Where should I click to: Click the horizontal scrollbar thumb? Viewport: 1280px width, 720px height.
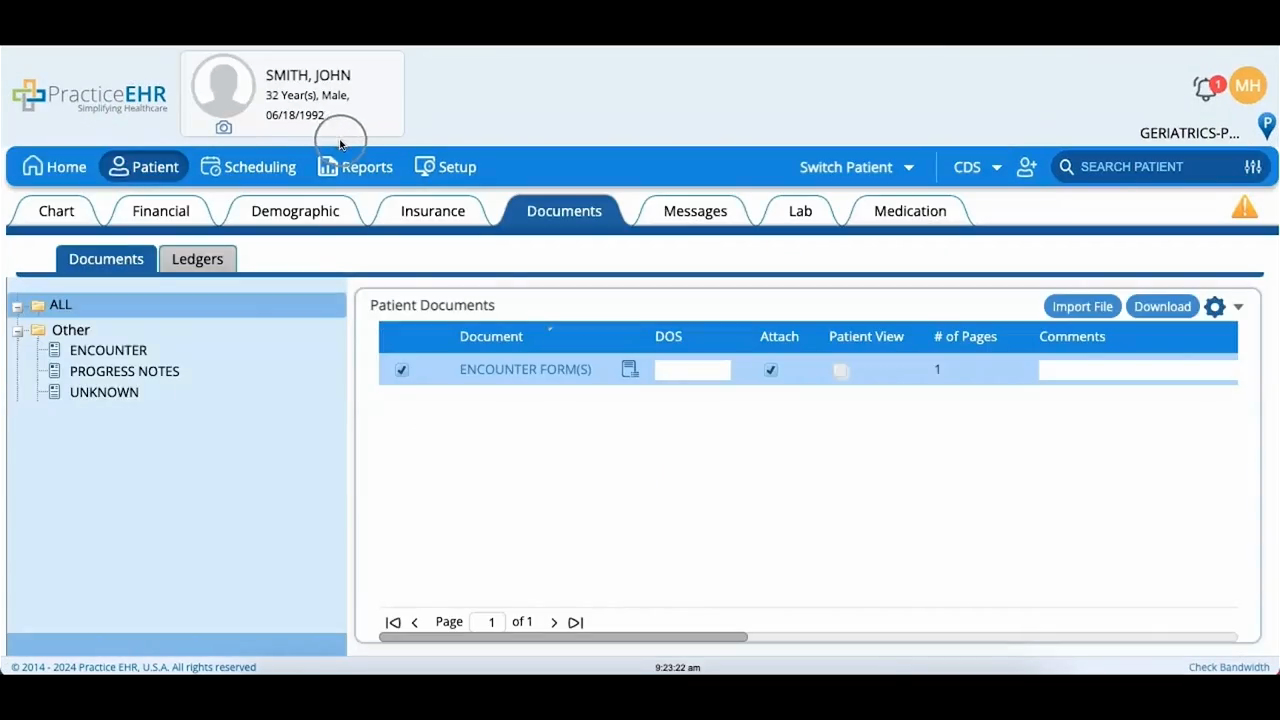[x=563, y=637]
